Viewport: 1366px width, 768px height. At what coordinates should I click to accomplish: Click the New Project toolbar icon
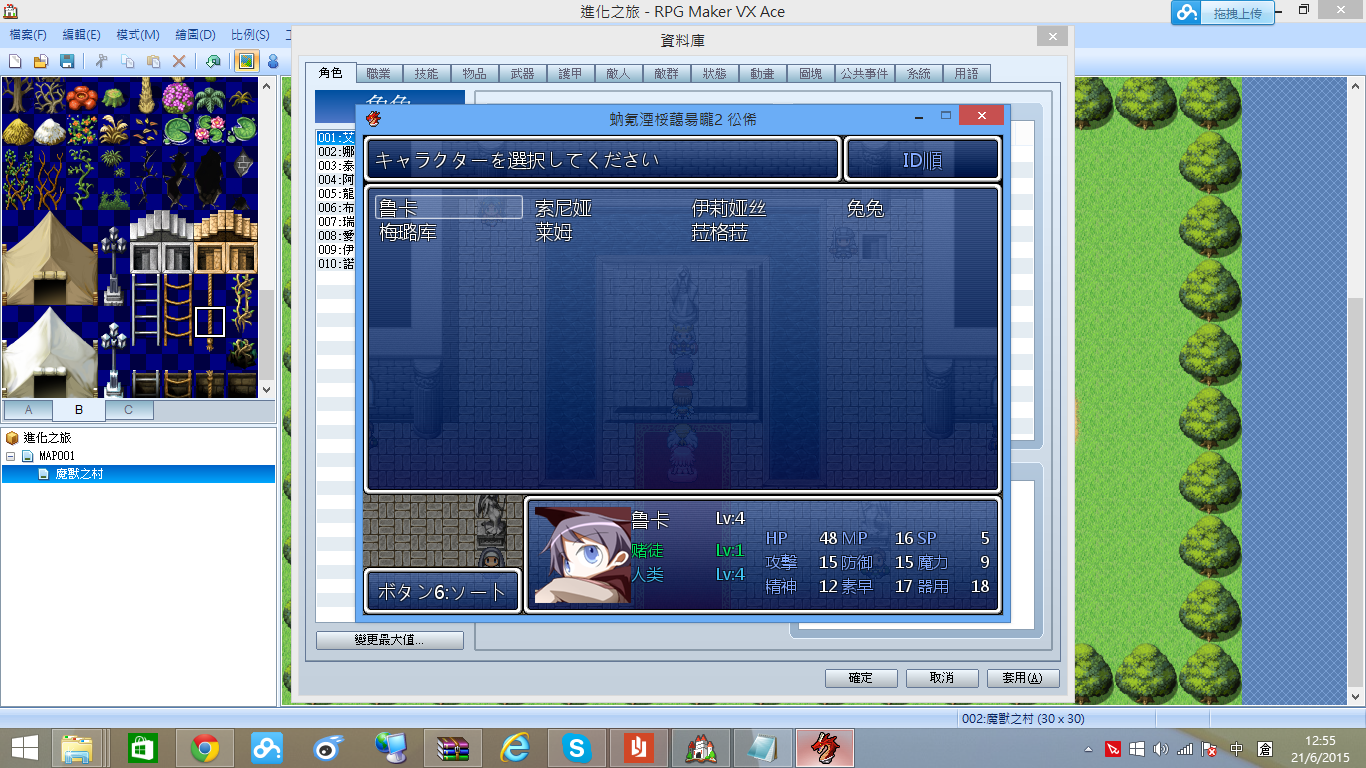click(15, 61)
